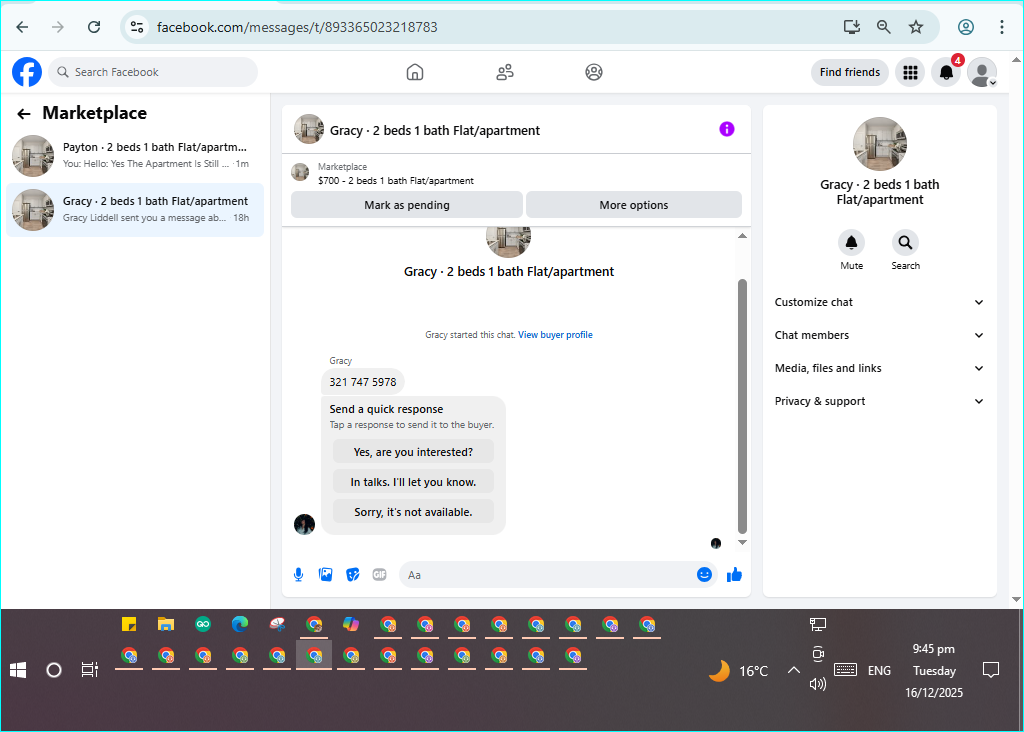Open the Facebook menu grid icon

tap(910, 72)
